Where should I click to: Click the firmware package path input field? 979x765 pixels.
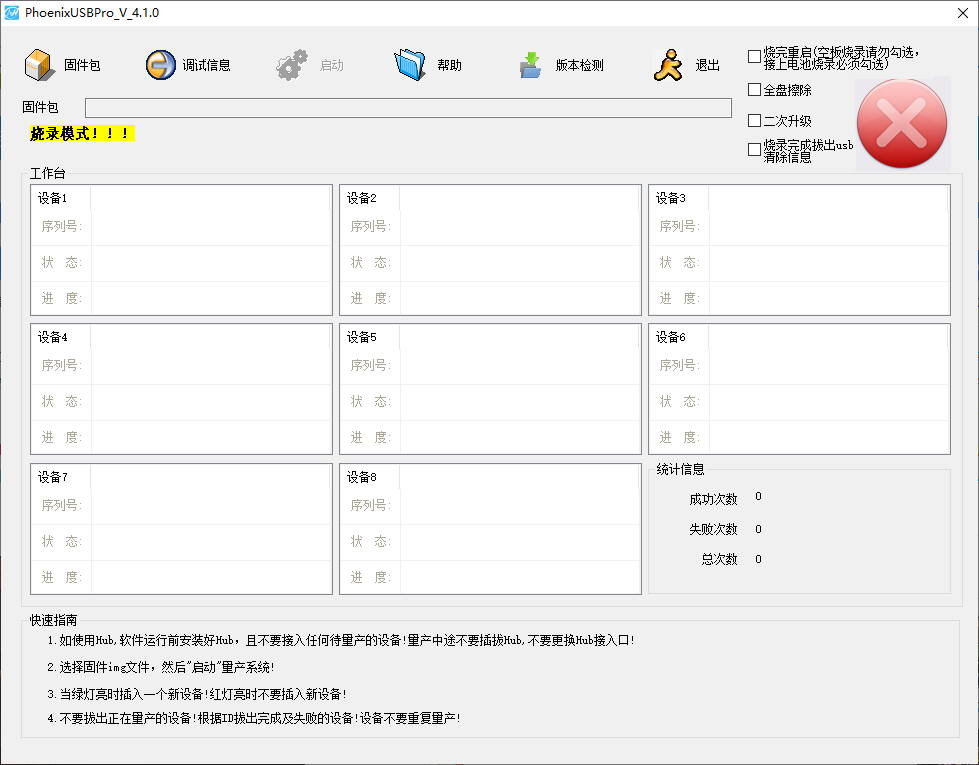click(408, 108)
